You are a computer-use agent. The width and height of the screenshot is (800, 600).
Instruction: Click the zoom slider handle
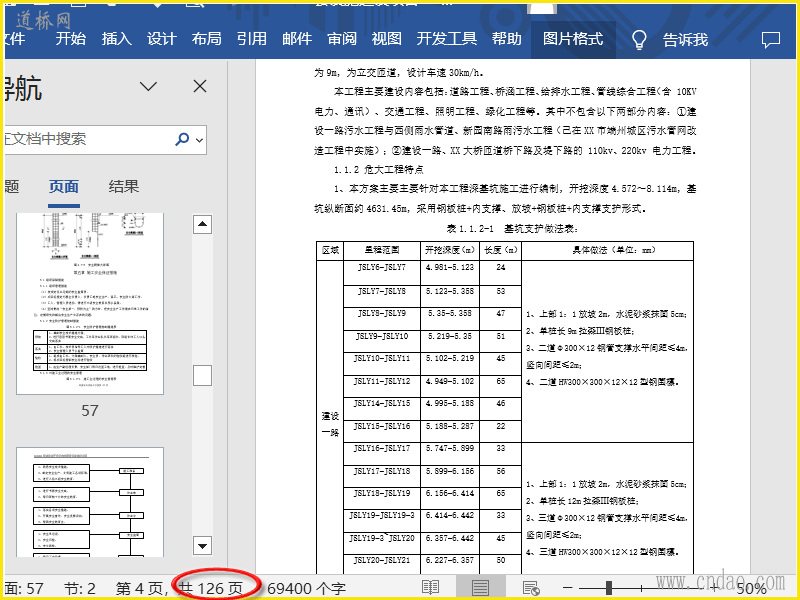click(609, 588)
